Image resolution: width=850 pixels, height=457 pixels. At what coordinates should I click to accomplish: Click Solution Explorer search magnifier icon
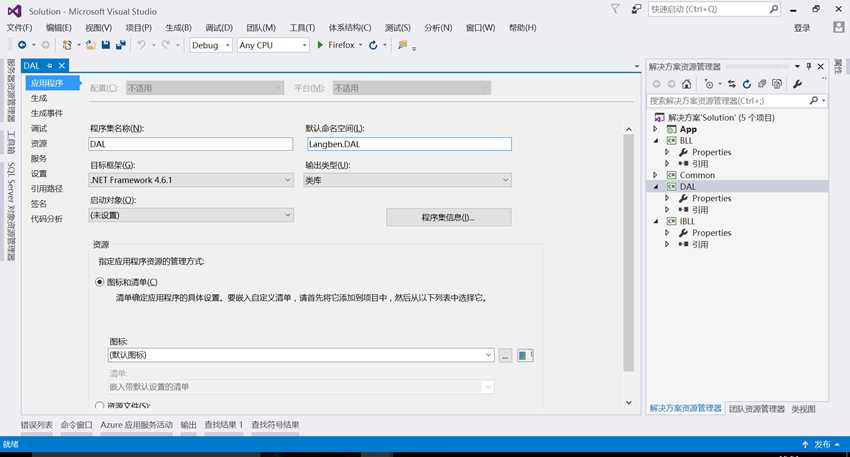coord(814,101)
